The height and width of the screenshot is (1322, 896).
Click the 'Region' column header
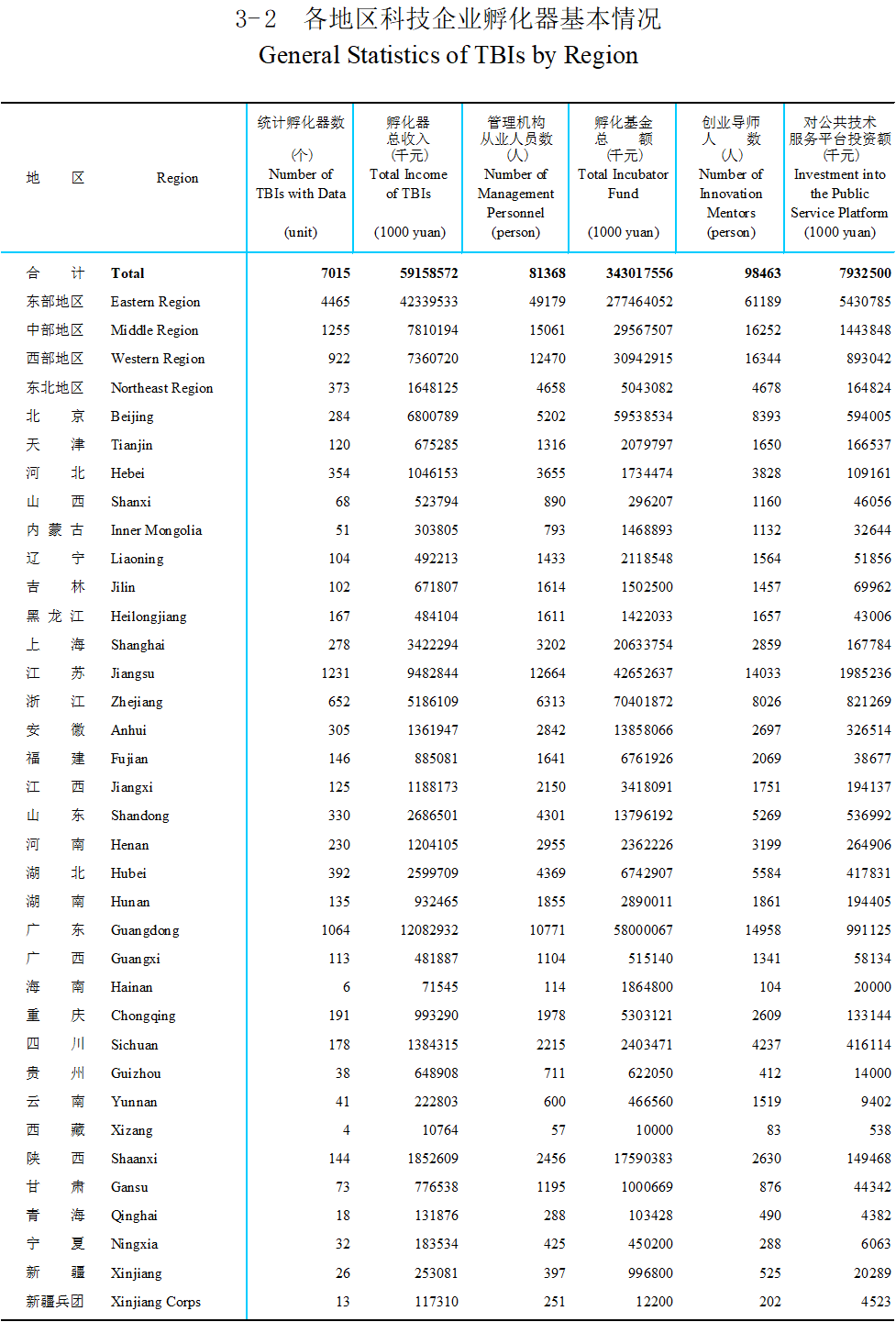(177, 178)
